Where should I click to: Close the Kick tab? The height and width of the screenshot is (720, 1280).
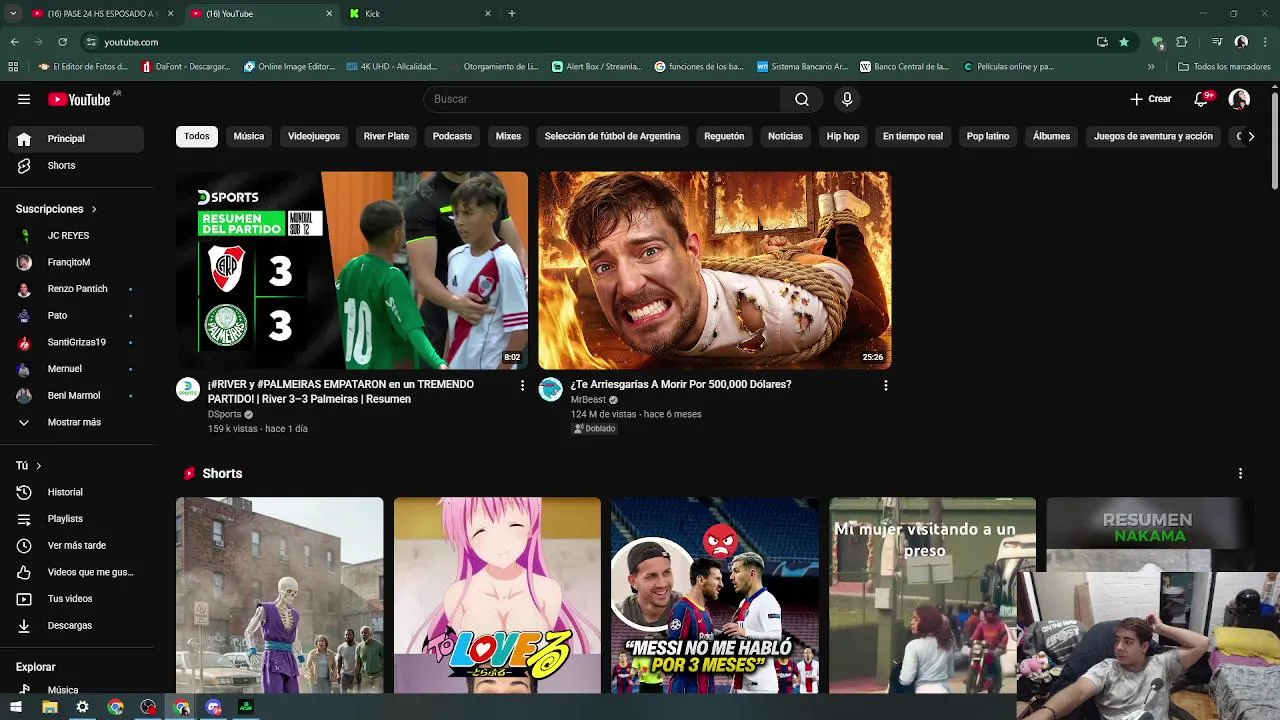[x=488, y=14]
